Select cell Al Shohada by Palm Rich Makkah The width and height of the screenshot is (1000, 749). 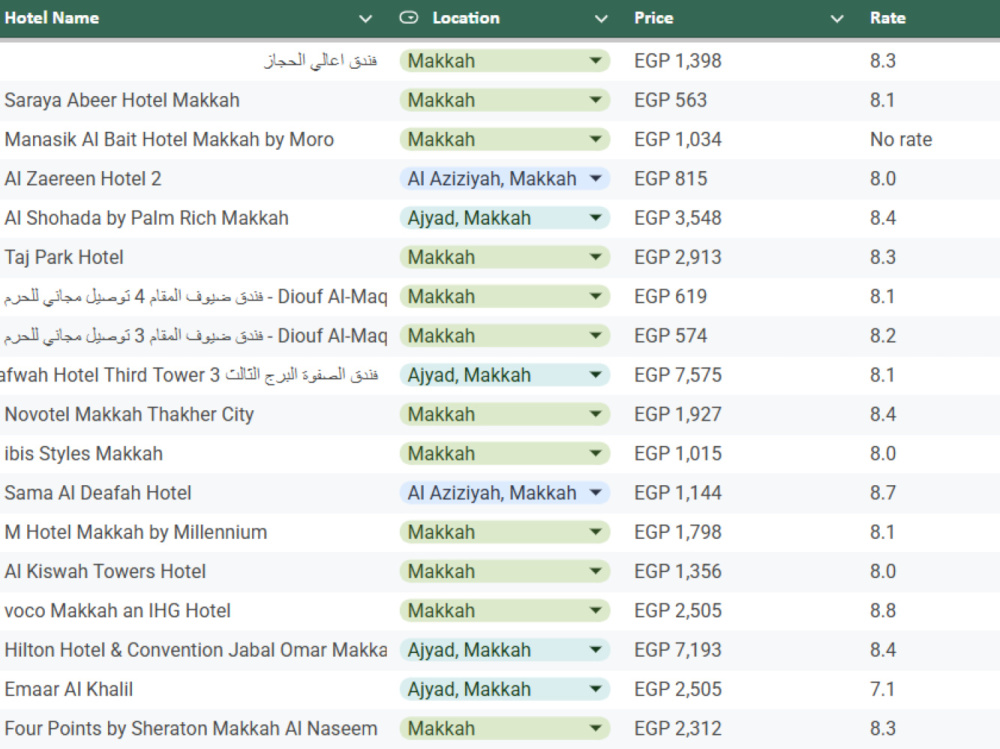pos(147,218)
